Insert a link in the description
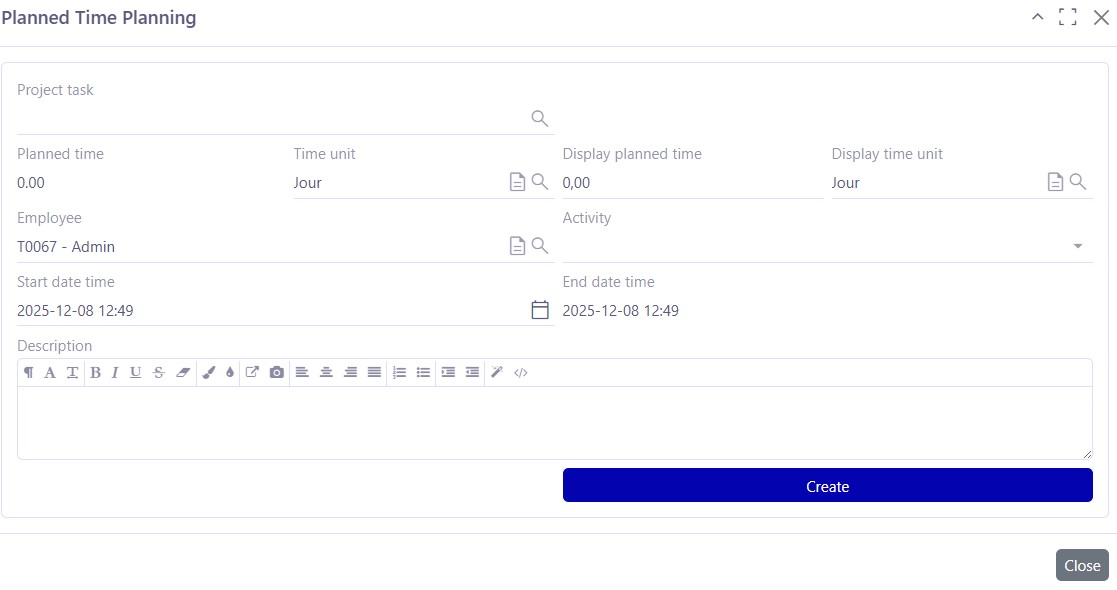Viewport: 1117px width, 590px height. pyautogui.click(x=253, y=372)
